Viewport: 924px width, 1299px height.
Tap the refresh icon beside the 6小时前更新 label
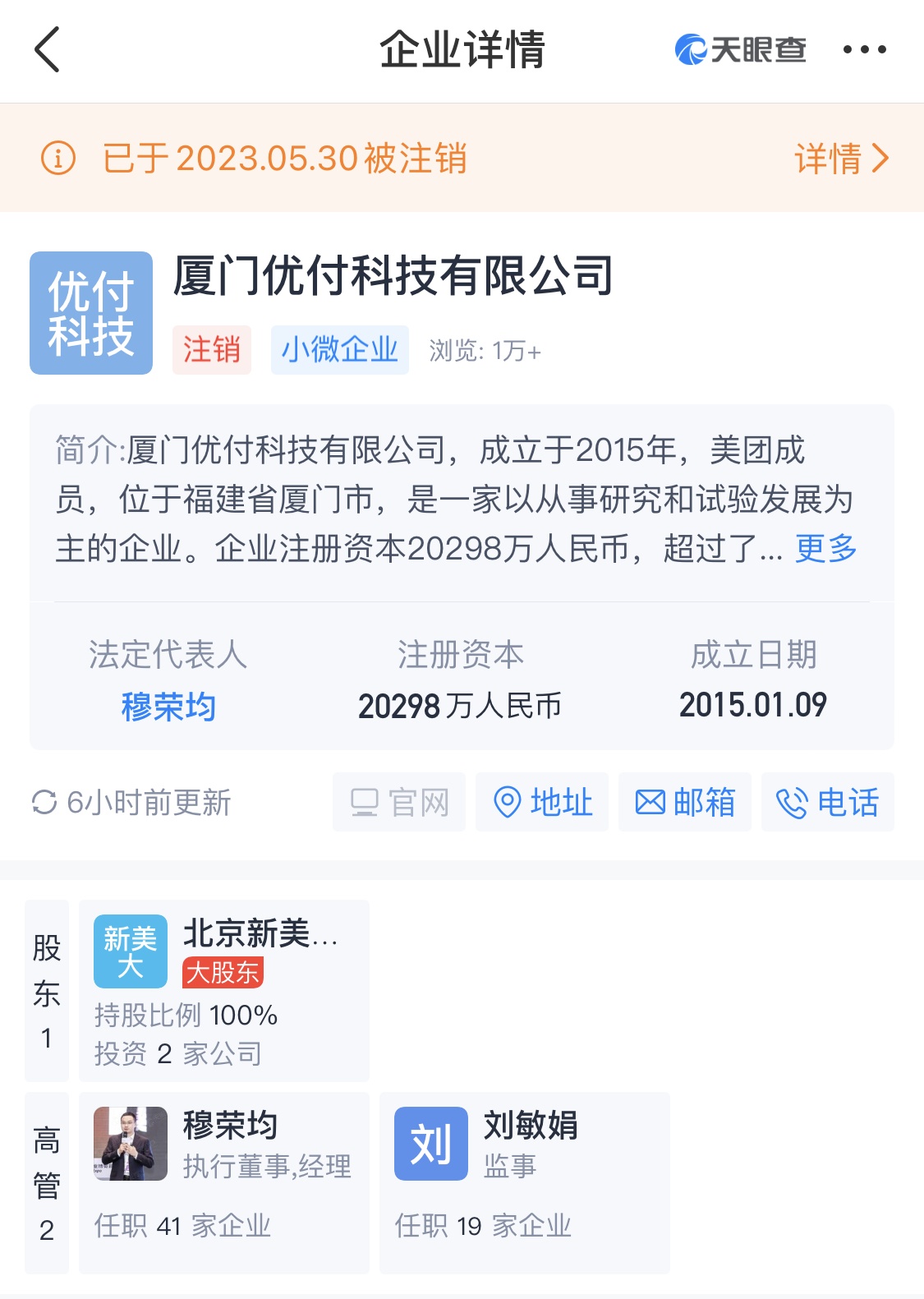(44, 802)
